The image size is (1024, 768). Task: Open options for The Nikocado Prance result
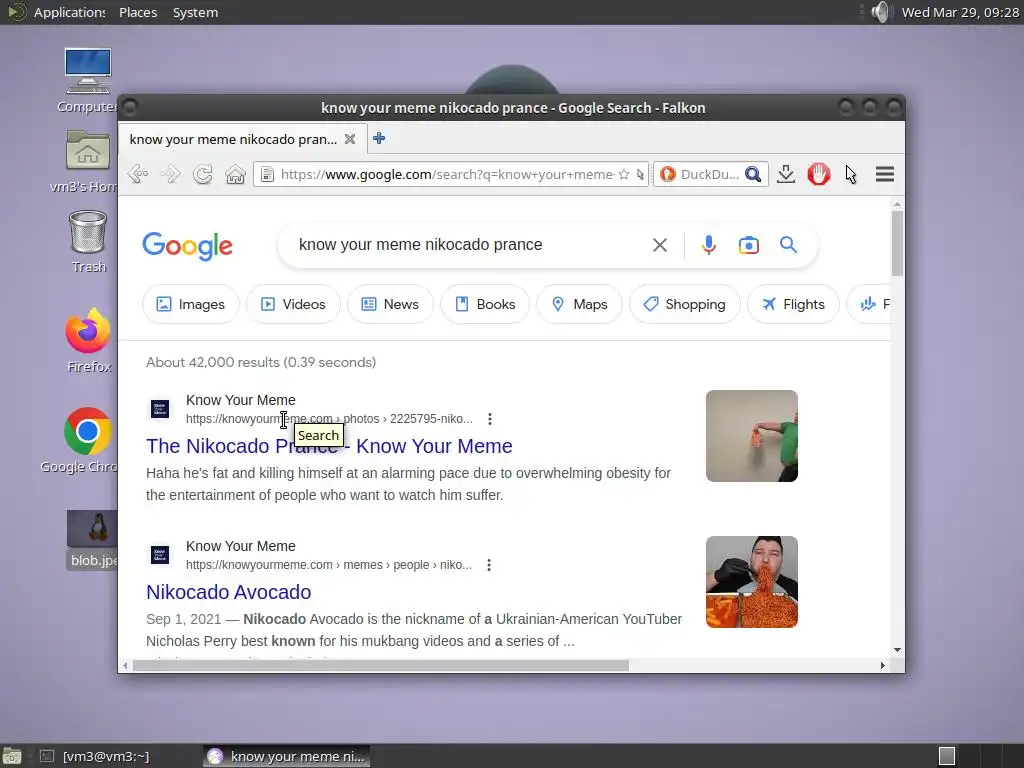pyautogui.click(x=490, y=419)
